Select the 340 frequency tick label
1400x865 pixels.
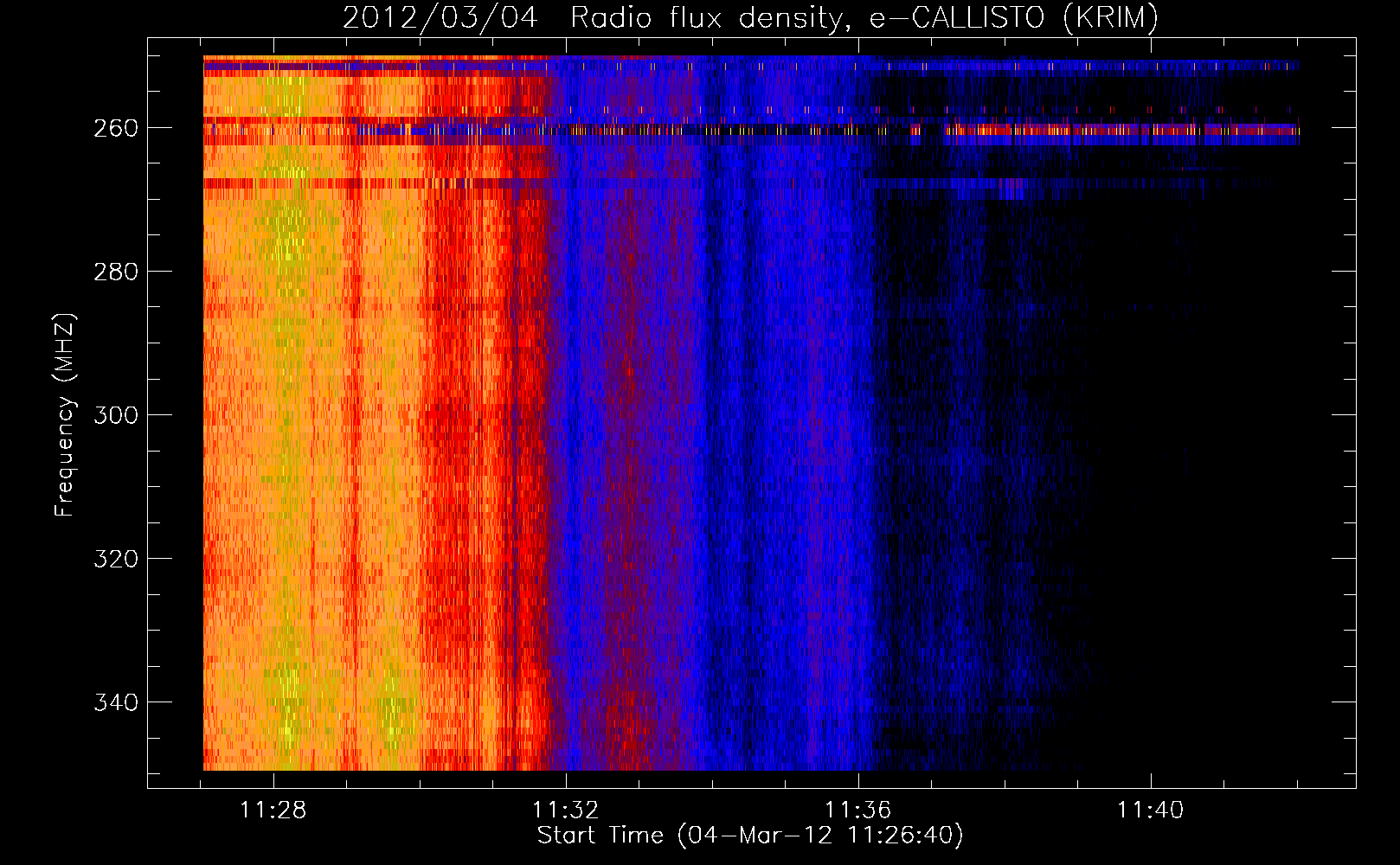pos(116,702)
